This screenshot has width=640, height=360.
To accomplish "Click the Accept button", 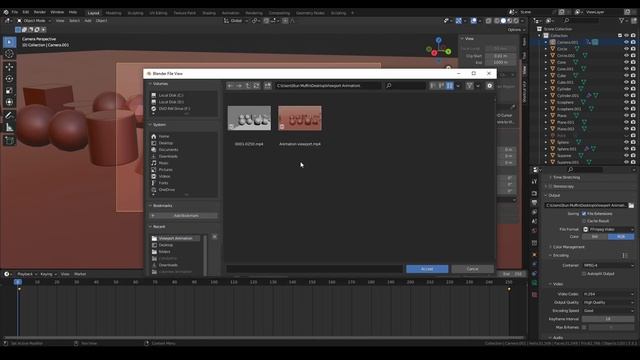I will (x=427, y=269).
